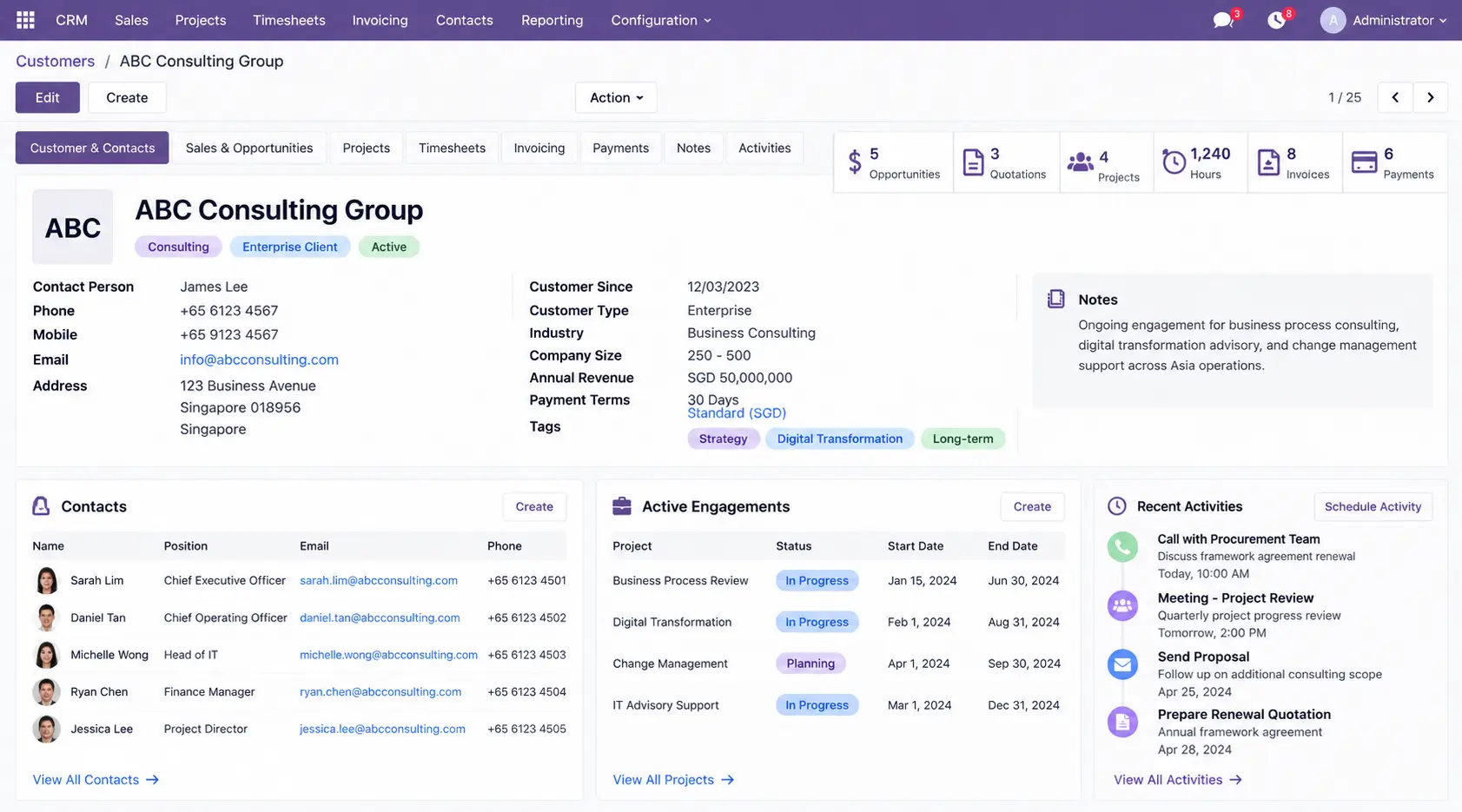Go to previous customer record arrow

1395,97
